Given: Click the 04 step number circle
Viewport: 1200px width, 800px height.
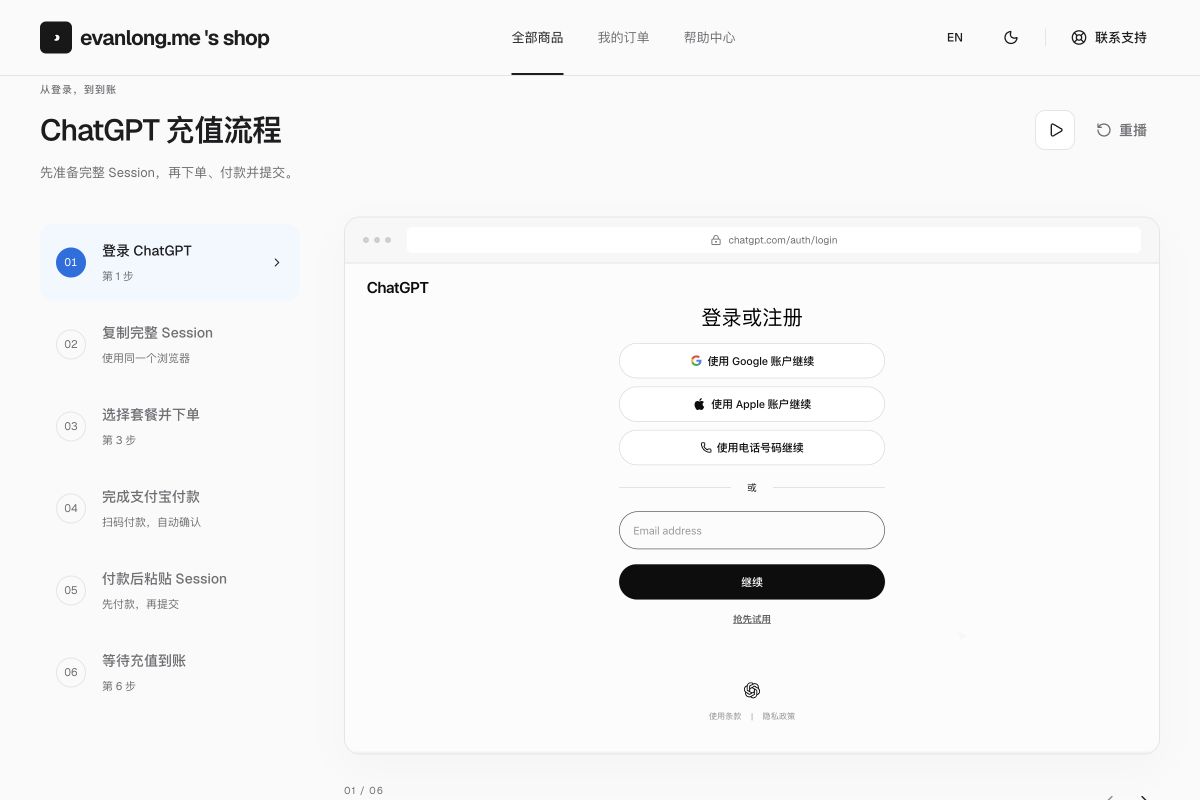Looking at the screenshot, I should pyautogui.click(x=71, y=508).
